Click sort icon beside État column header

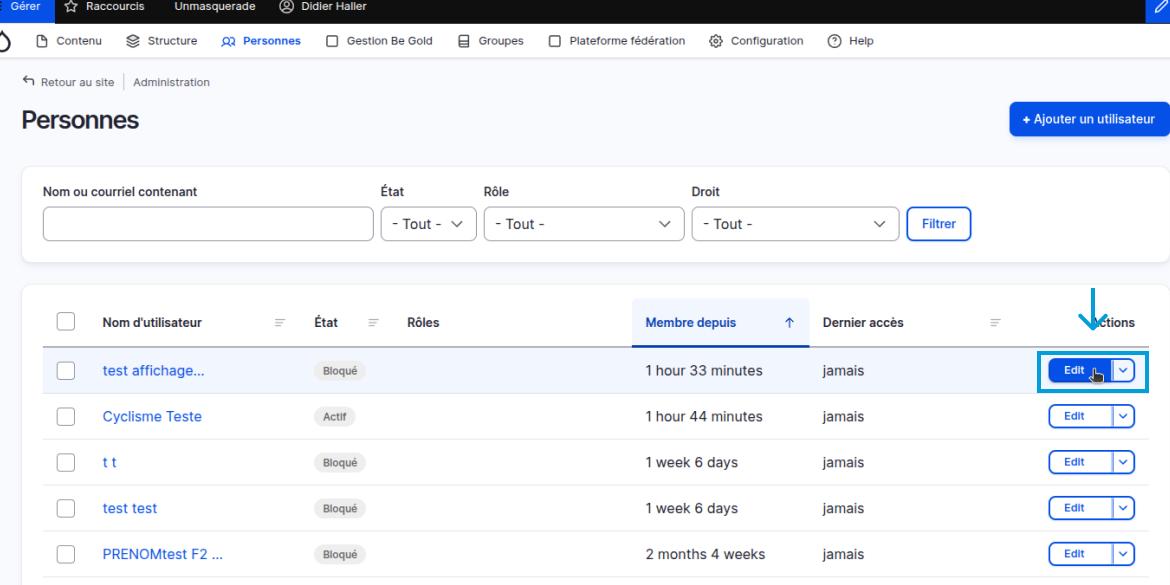[x=373, y=323]
